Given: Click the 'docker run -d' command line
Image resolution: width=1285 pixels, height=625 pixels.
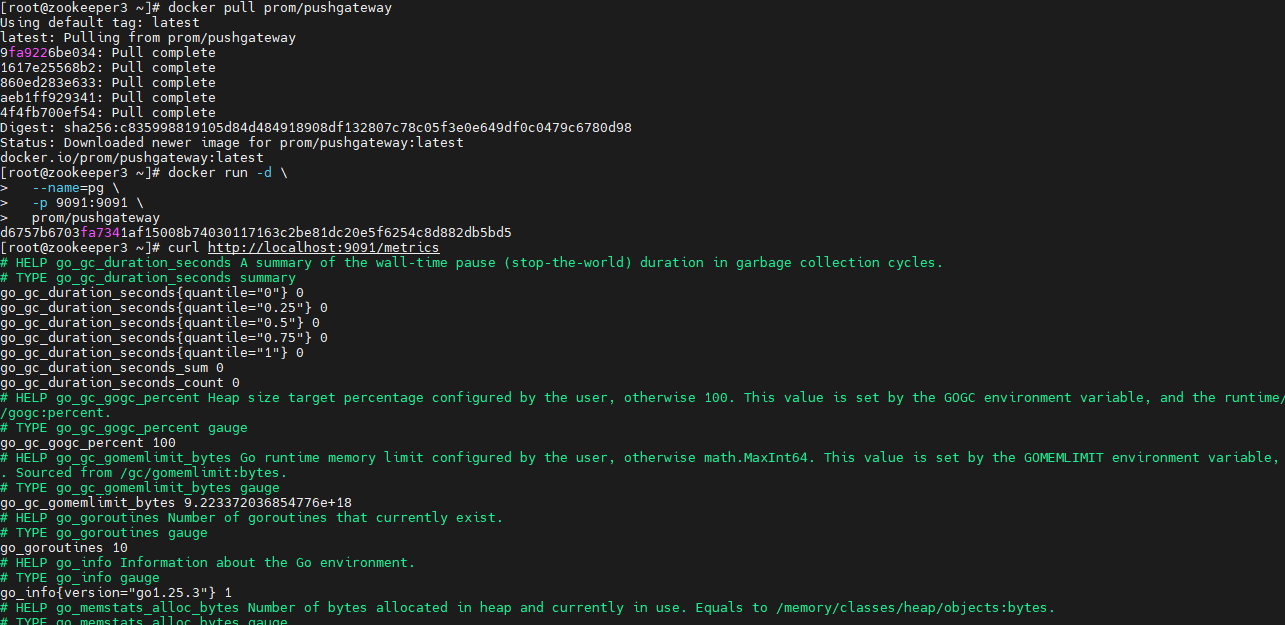Looking at the screenshot, I should (x=227, y=173).
